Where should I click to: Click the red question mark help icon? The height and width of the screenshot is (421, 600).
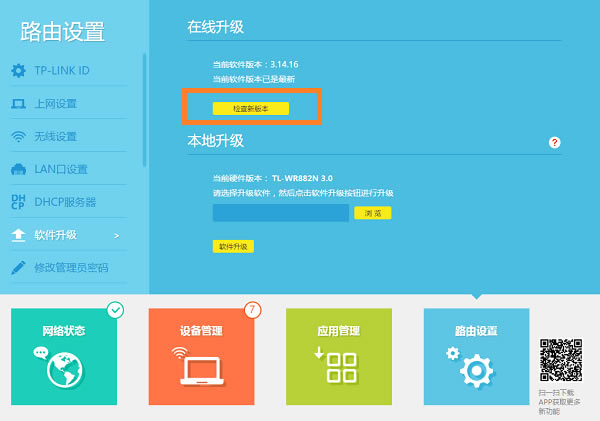pos(554,144)
